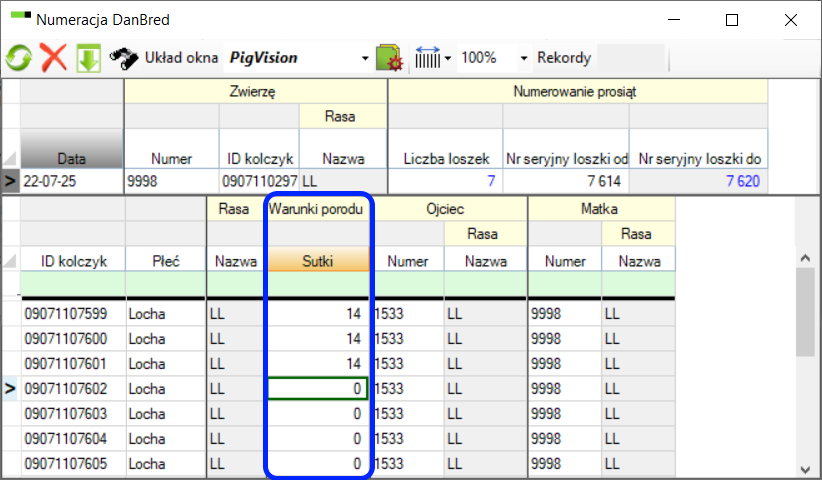The image size is (822, 480).
Task: Click the Układ okna label
Action: pos(181,58)
